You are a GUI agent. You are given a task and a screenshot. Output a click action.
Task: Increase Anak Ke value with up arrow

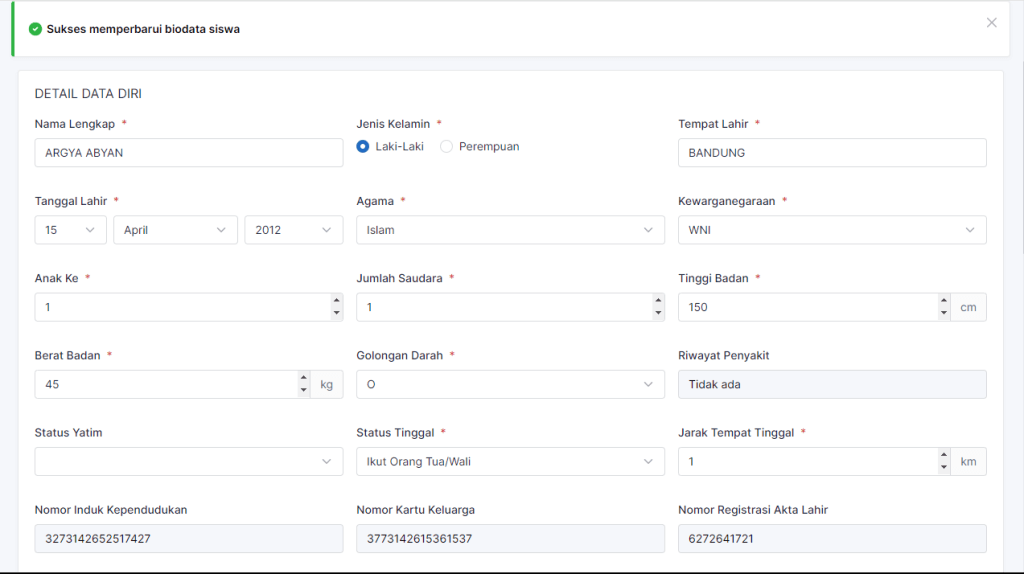click(x=336, y=301)
